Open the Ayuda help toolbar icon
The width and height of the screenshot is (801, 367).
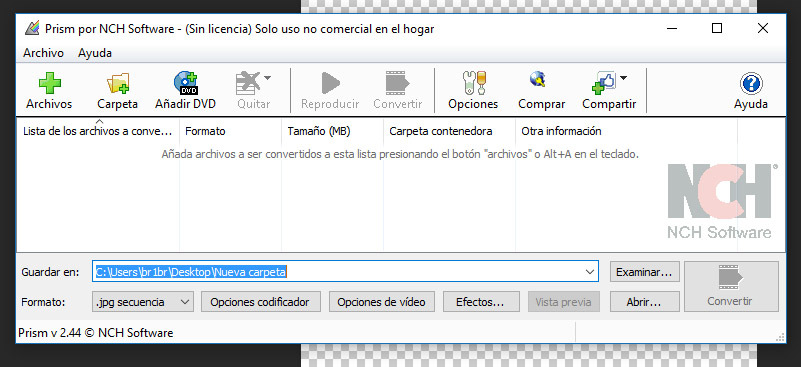[x=750, y=83]
